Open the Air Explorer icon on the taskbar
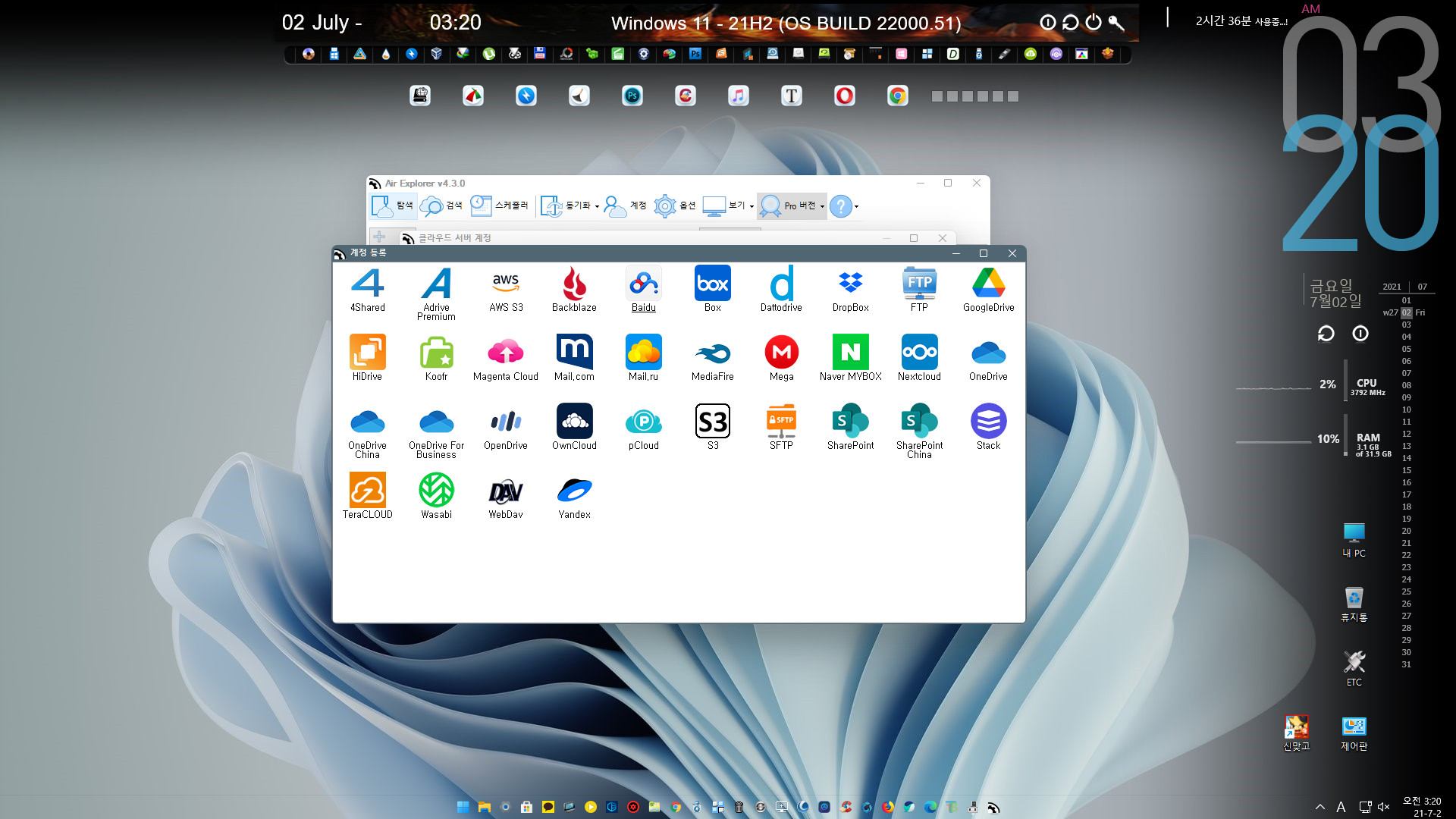The height and width of the screenshot is (819, 1456). (x=993, y=807)
